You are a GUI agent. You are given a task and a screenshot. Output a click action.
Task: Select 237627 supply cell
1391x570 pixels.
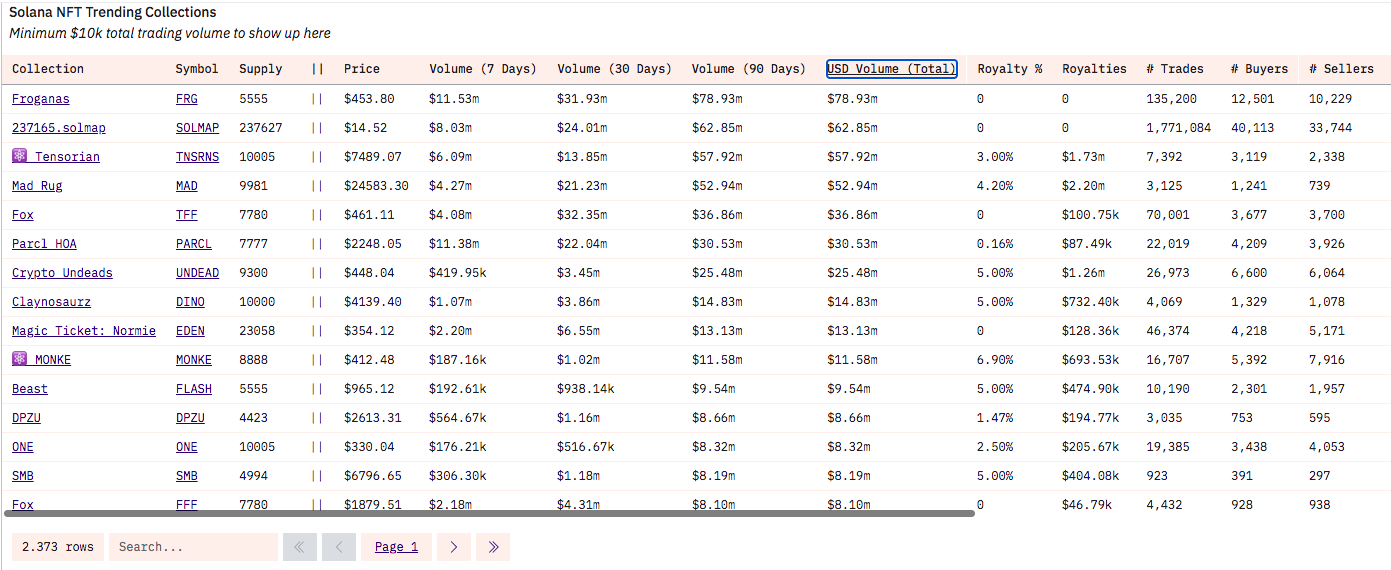261,128
